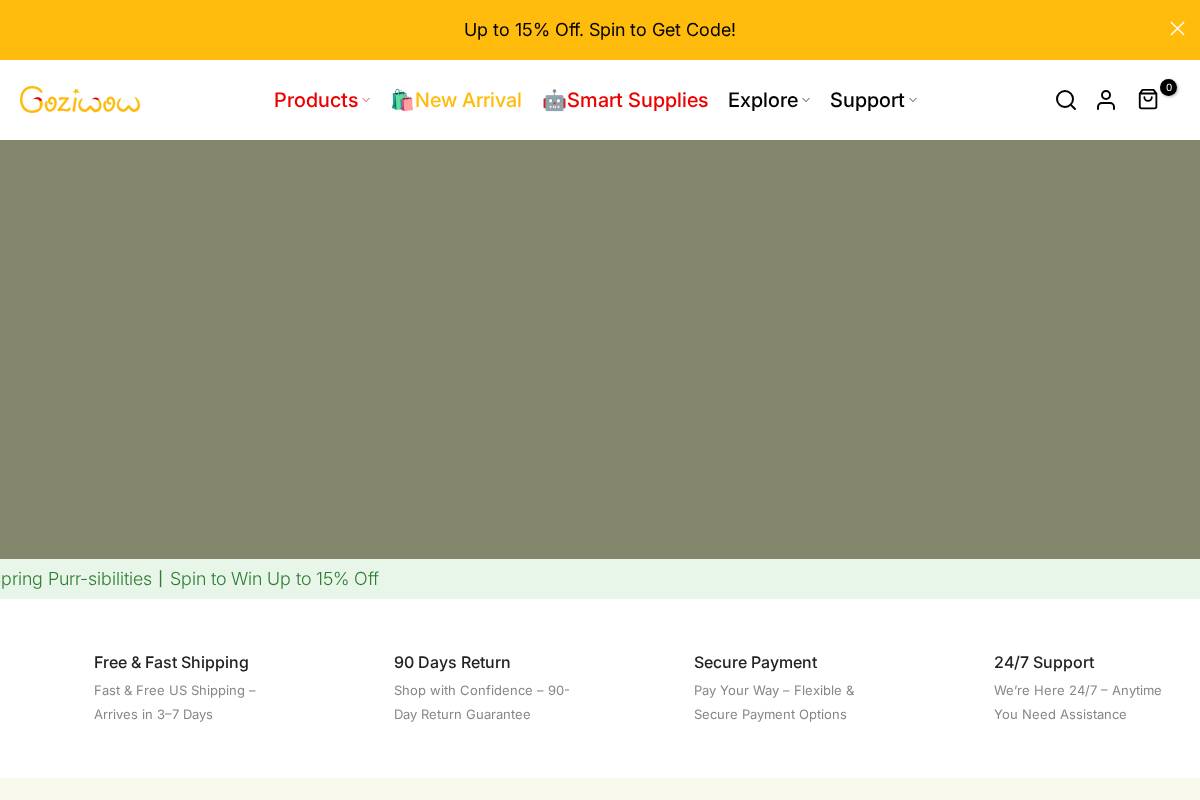Click the 24/7 Support heading
The width and height of the screenshot is (1200, 800).
pos(1044,662)
